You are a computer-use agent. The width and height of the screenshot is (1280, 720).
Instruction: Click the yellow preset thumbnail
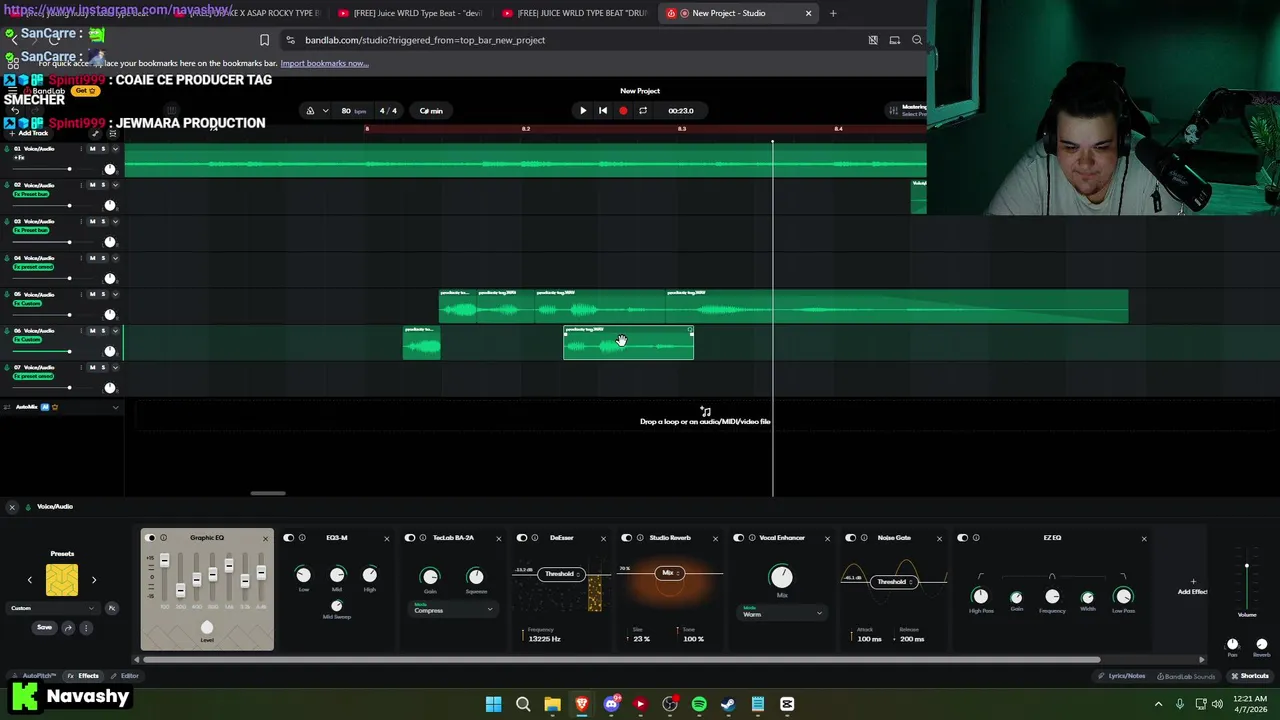tap(62, 580)
